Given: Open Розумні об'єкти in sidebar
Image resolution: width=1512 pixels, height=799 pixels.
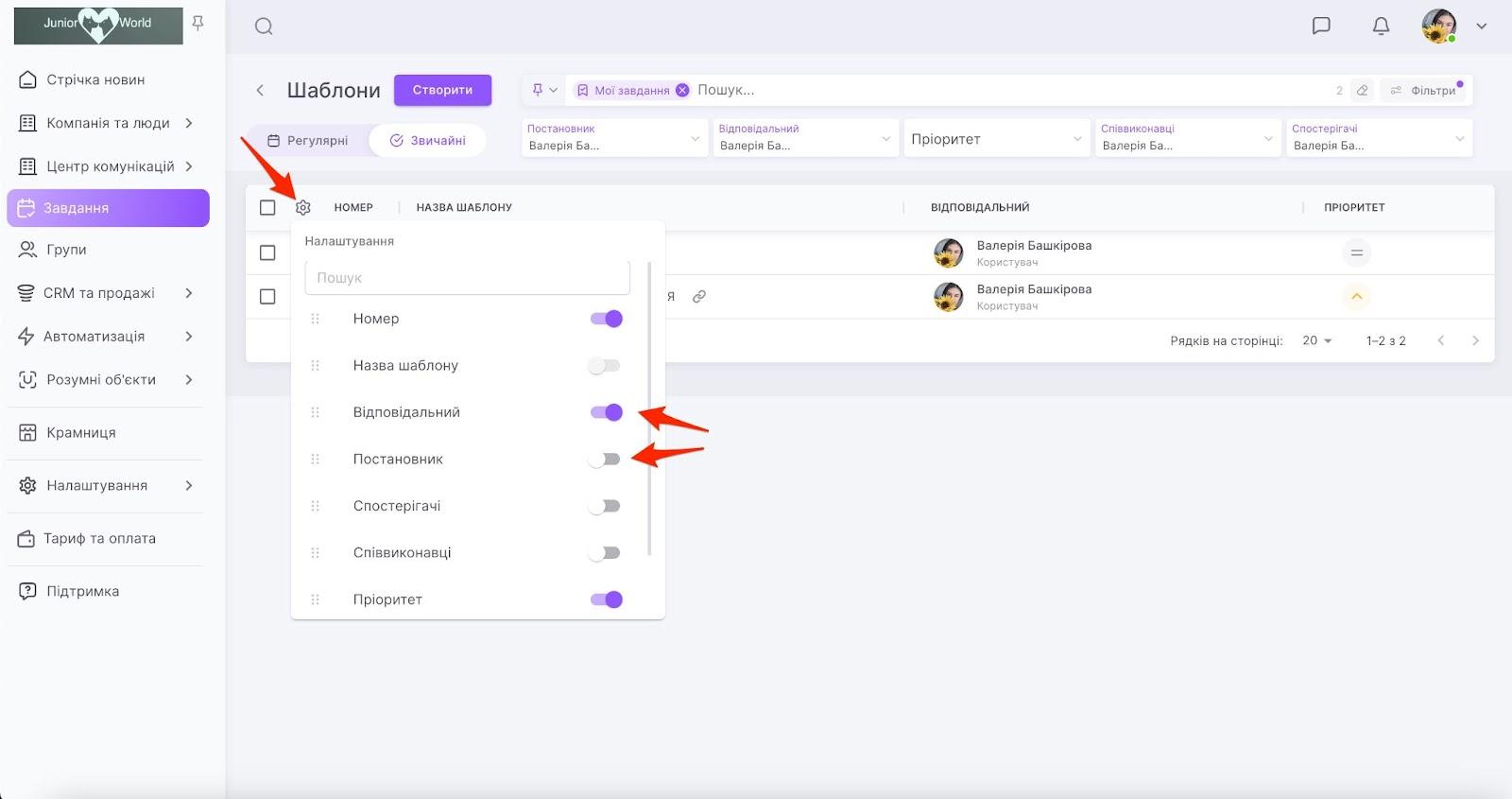Looking at the screenshot, I should 108,380.
